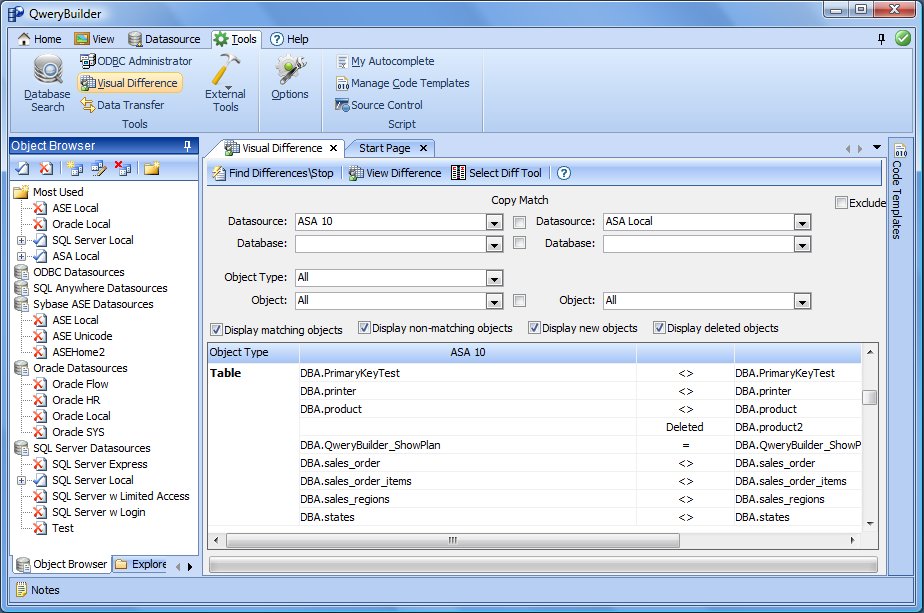Screen dimensions: 924x613
Task: Click the ribbon pin icon at top right
Action: 882,39
